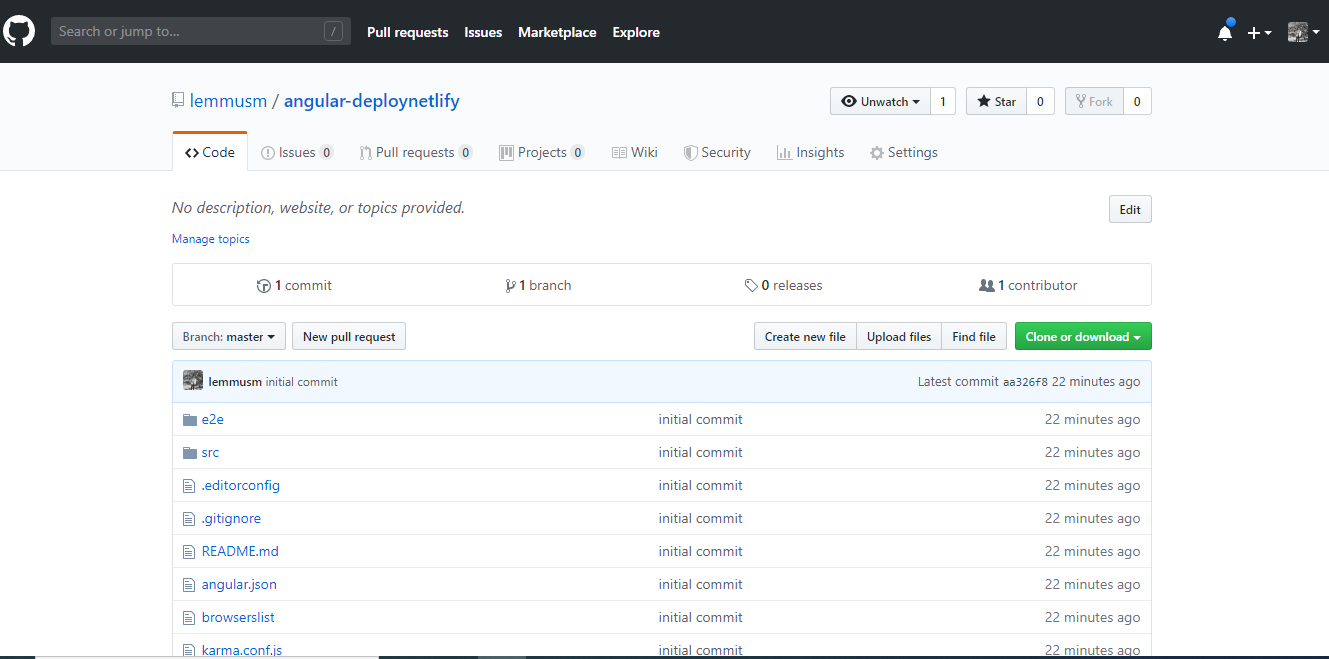Open the Unwatch dropdown button
The image size is (1329, 659).
[x=880, y=101]
